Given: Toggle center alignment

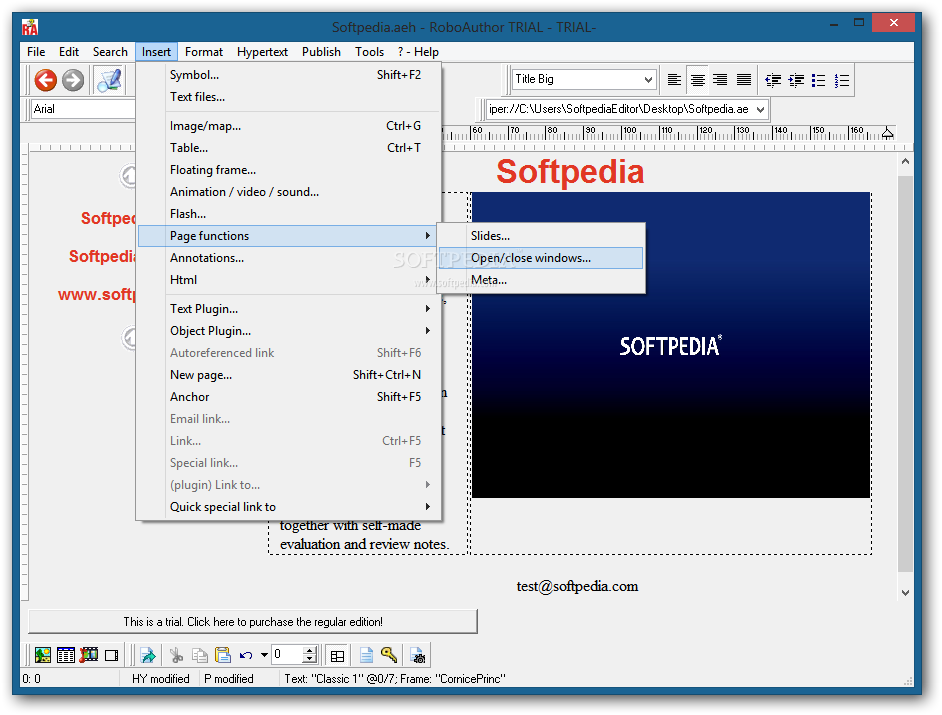Looking at the screenshot, I should pyautogui.click(x=697, y=79).
